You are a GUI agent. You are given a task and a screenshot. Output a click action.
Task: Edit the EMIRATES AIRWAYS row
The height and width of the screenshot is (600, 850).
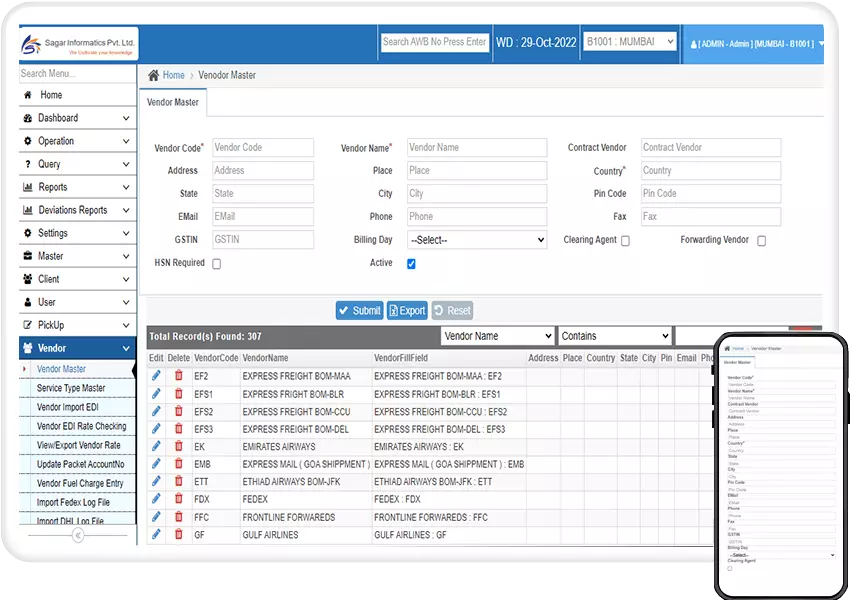156,446
